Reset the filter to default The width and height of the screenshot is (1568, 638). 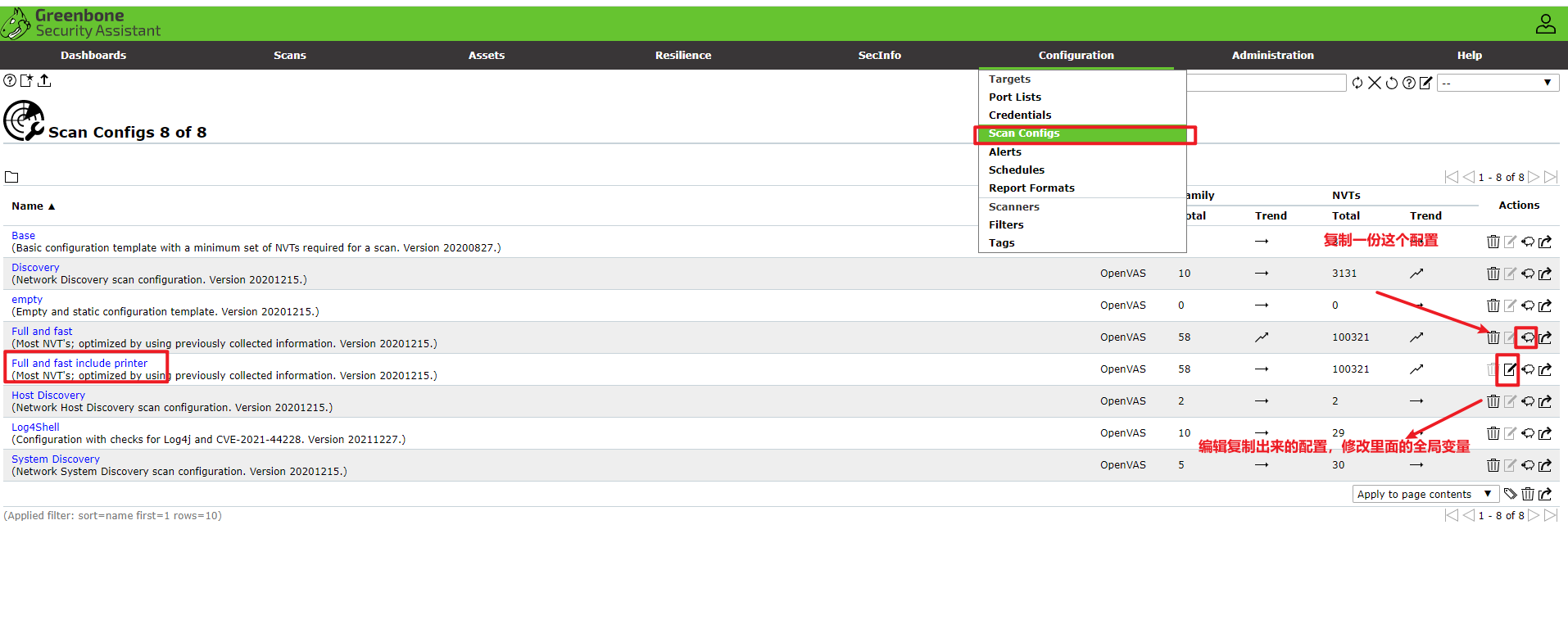[x=1392, y=83]
